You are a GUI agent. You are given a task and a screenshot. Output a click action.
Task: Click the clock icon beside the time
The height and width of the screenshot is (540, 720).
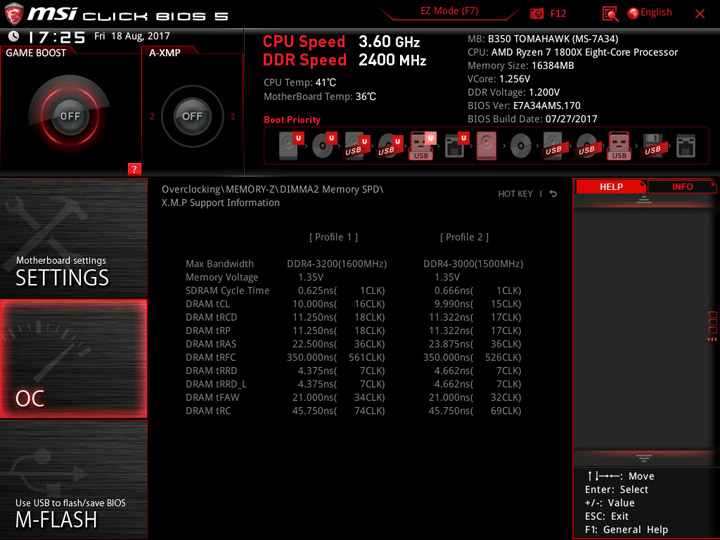coord(13,36)
